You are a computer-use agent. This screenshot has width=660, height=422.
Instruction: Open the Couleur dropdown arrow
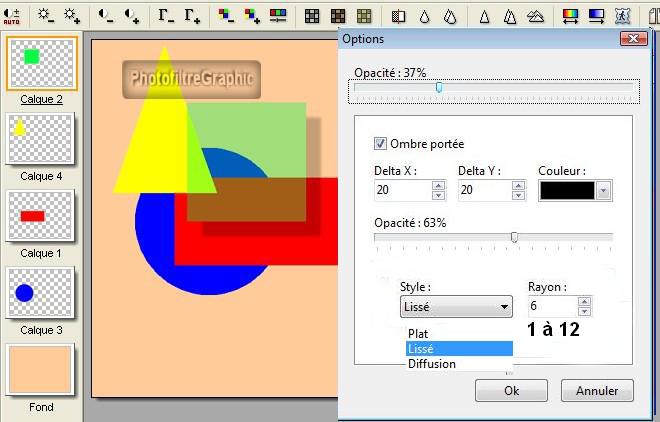[602, 191]
